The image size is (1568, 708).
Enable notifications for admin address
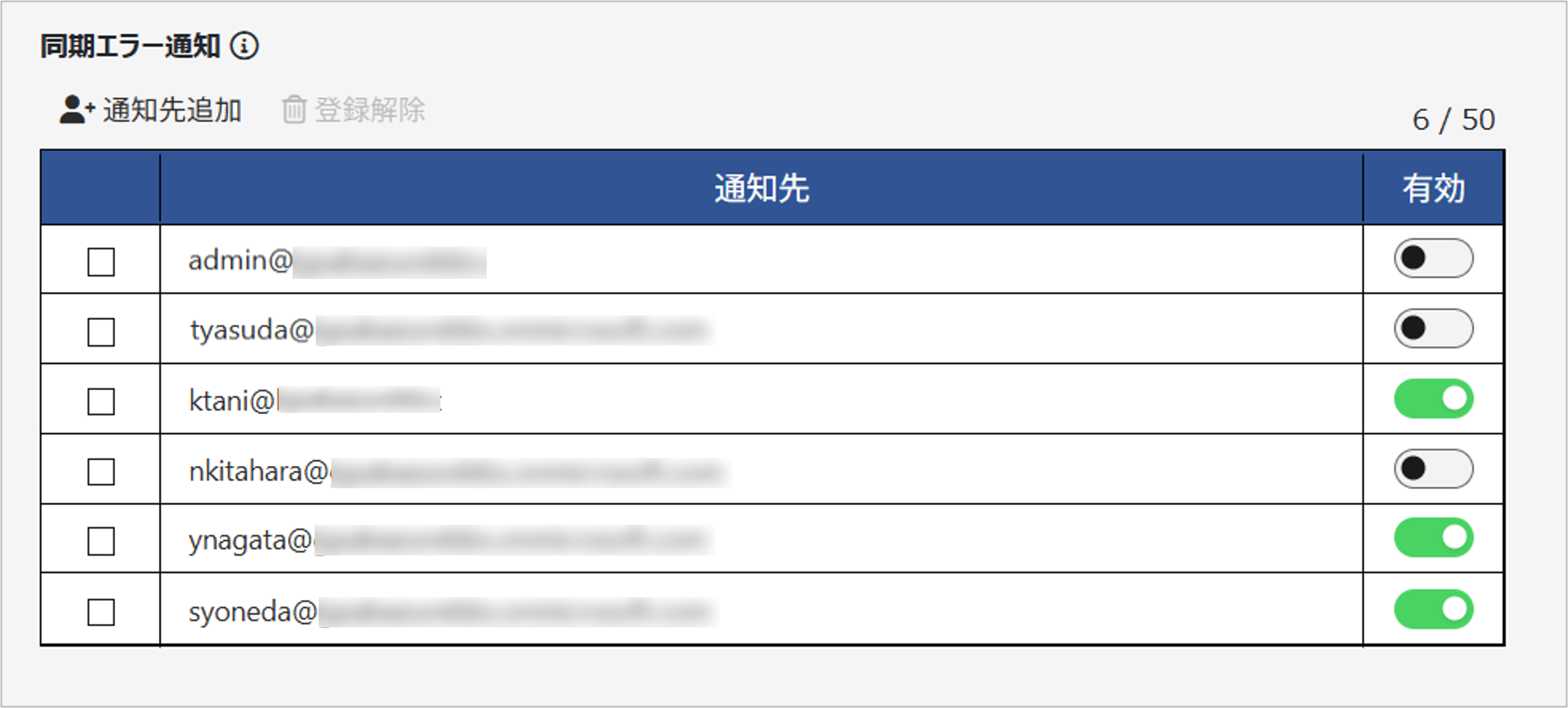point(1434,259)
